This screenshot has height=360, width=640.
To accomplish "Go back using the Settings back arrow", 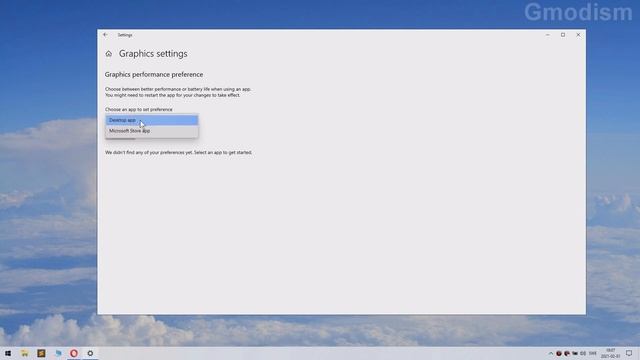I will coord(105,35).
